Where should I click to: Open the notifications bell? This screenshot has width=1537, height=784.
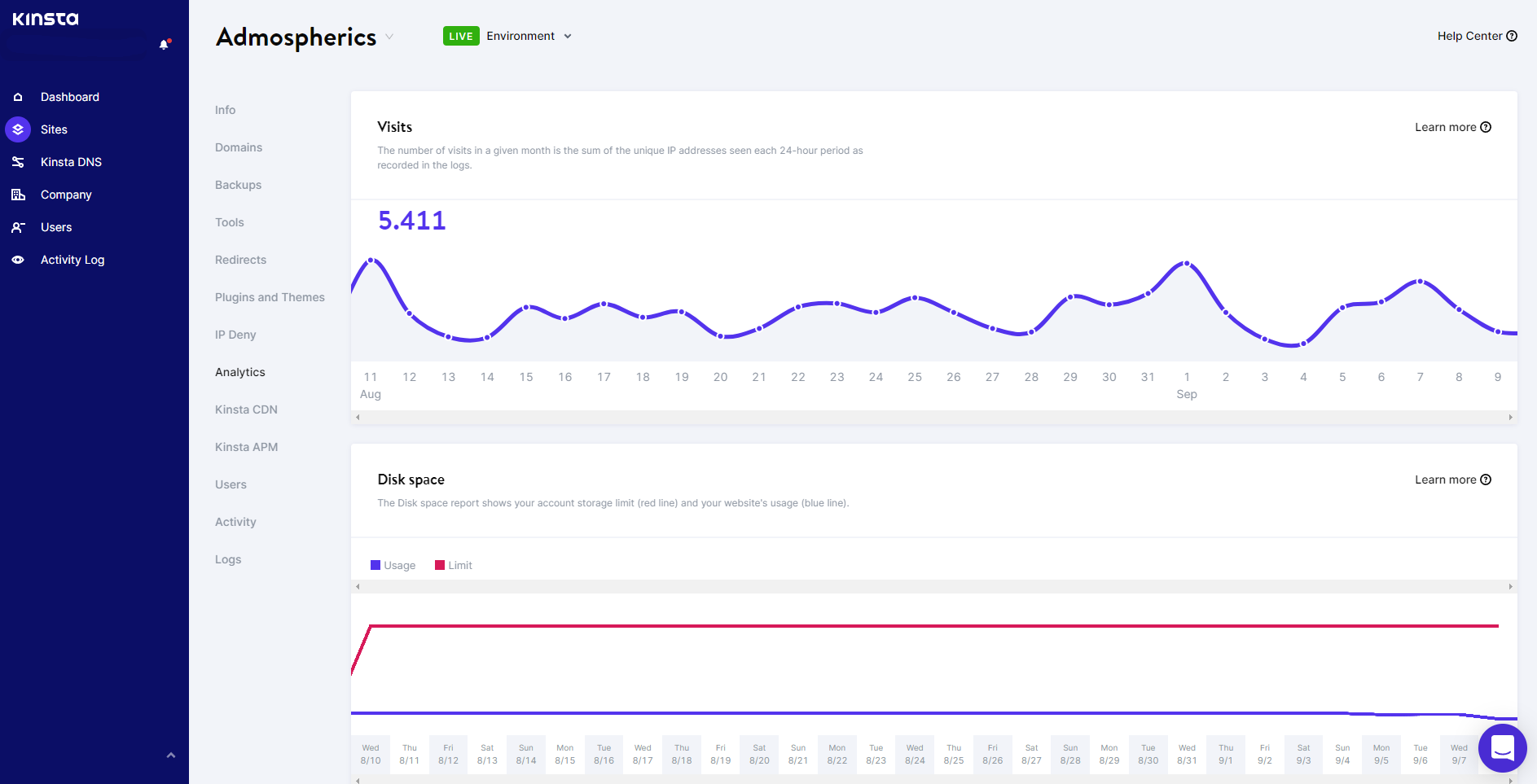pyautogui.click(x=164, y=45)
